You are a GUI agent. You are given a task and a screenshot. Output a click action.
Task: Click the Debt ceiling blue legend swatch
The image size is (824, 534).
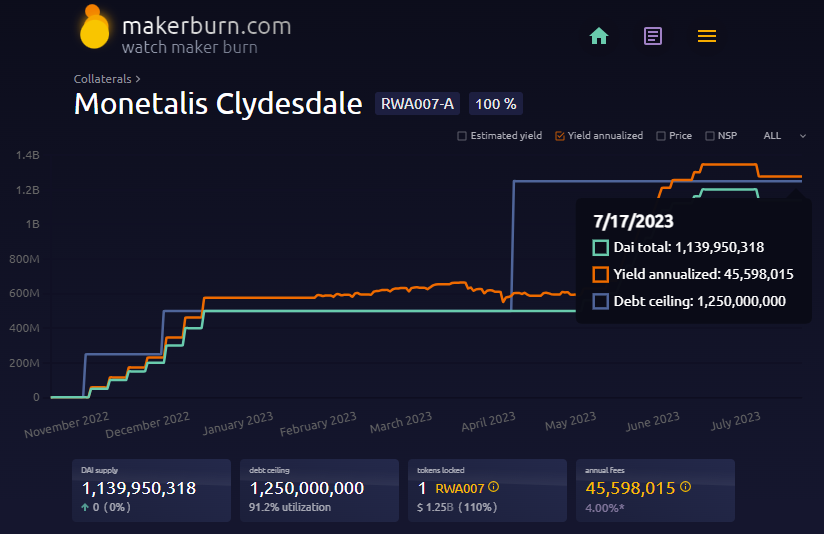[601, 302]
